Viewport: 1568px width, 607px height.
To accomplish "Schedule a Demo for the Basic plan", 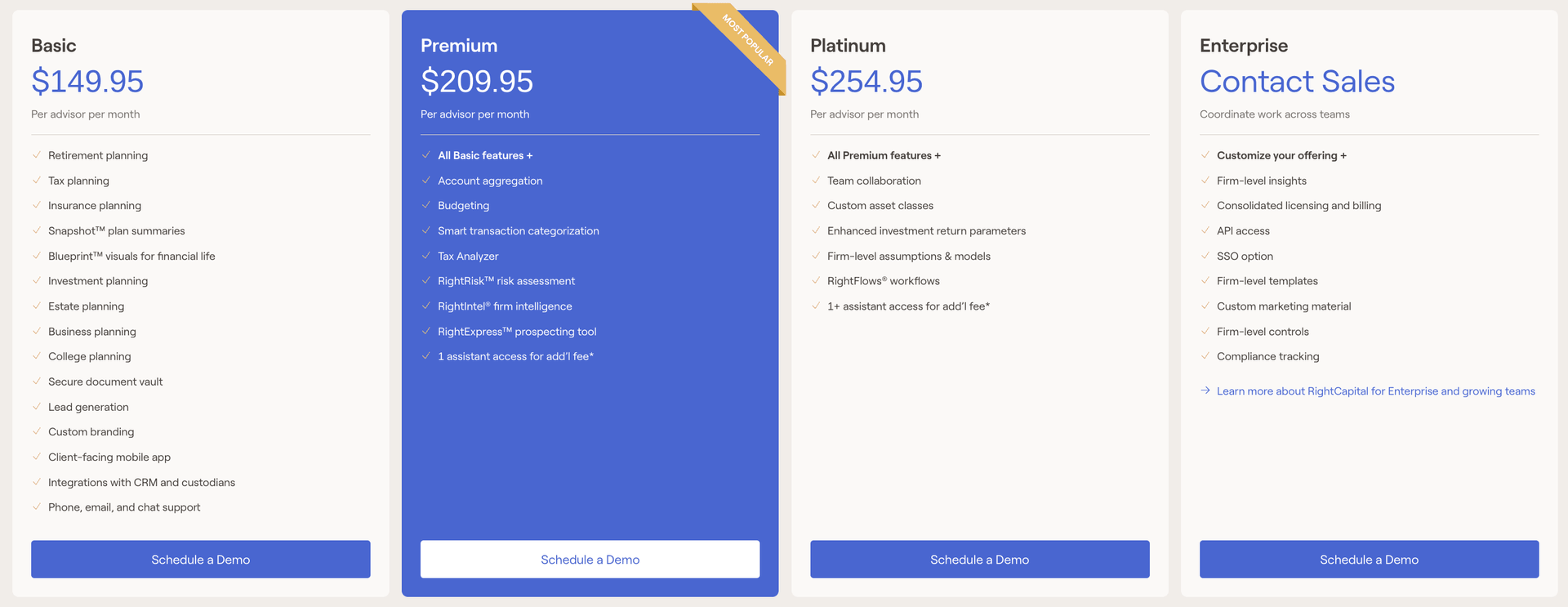I will pos(200,560).
